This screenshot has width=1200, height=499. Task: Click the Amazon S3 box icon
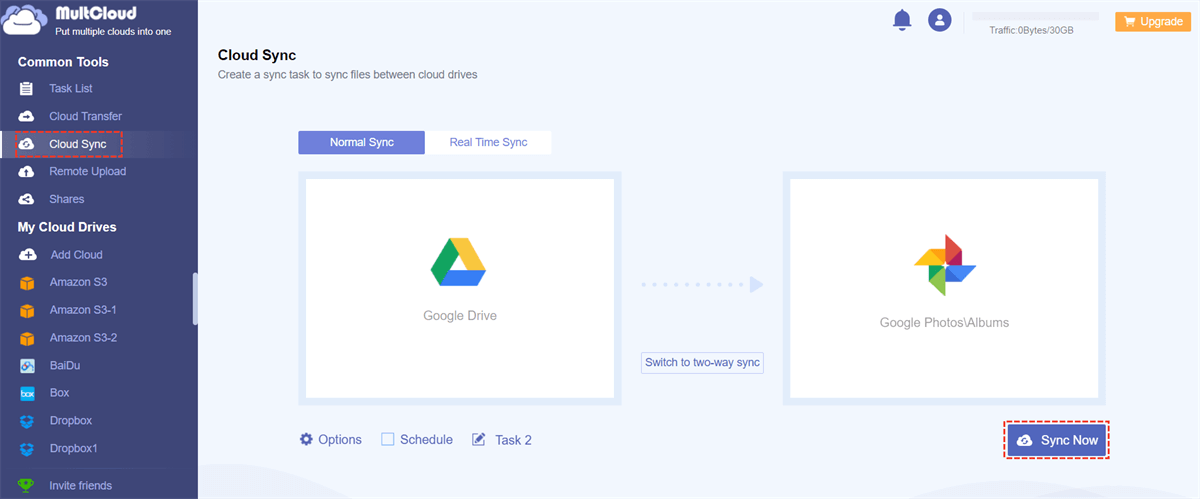pos(27,283)
